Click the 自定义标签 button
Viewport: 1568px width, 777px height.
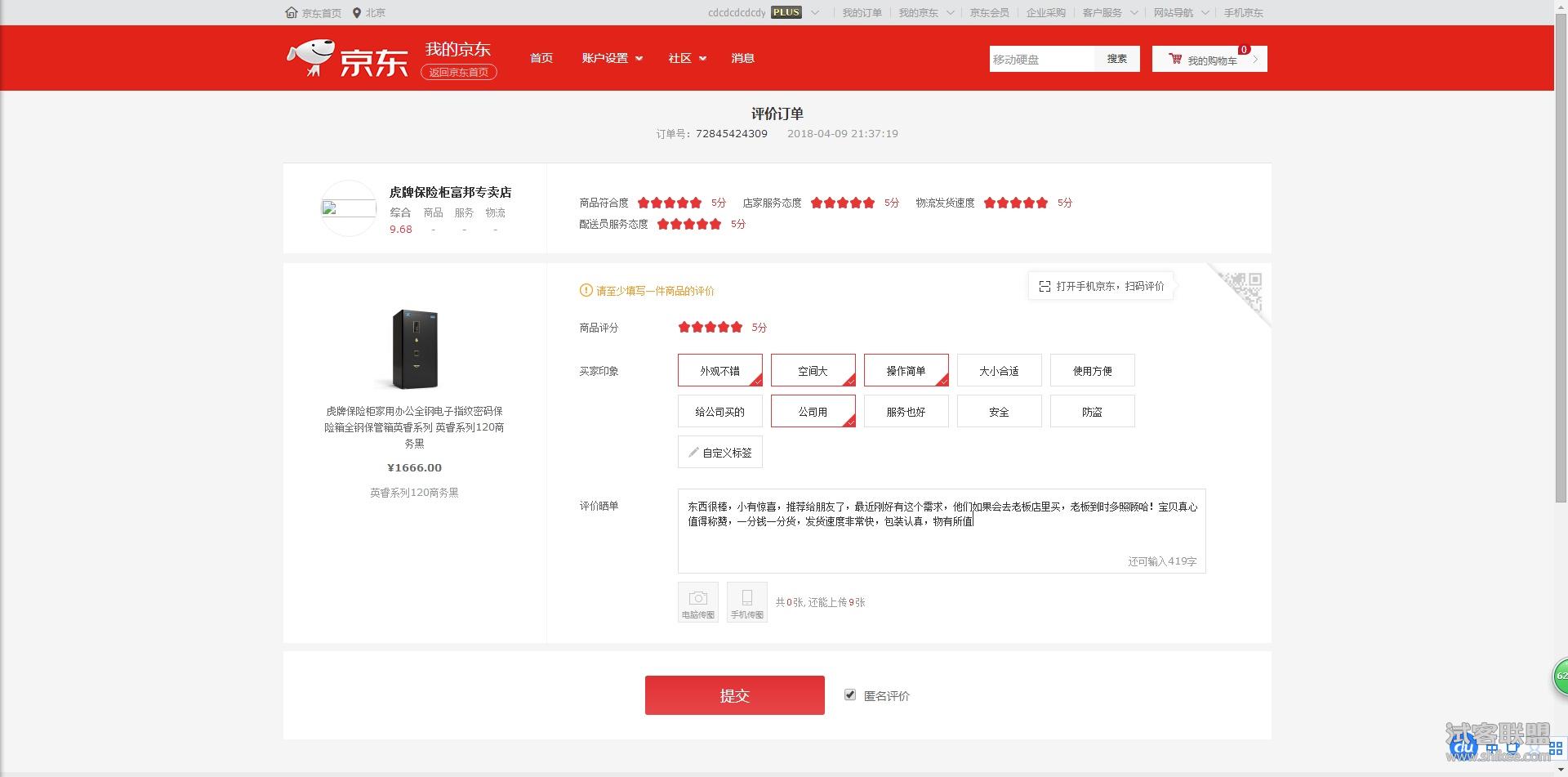tap(720, 452)
